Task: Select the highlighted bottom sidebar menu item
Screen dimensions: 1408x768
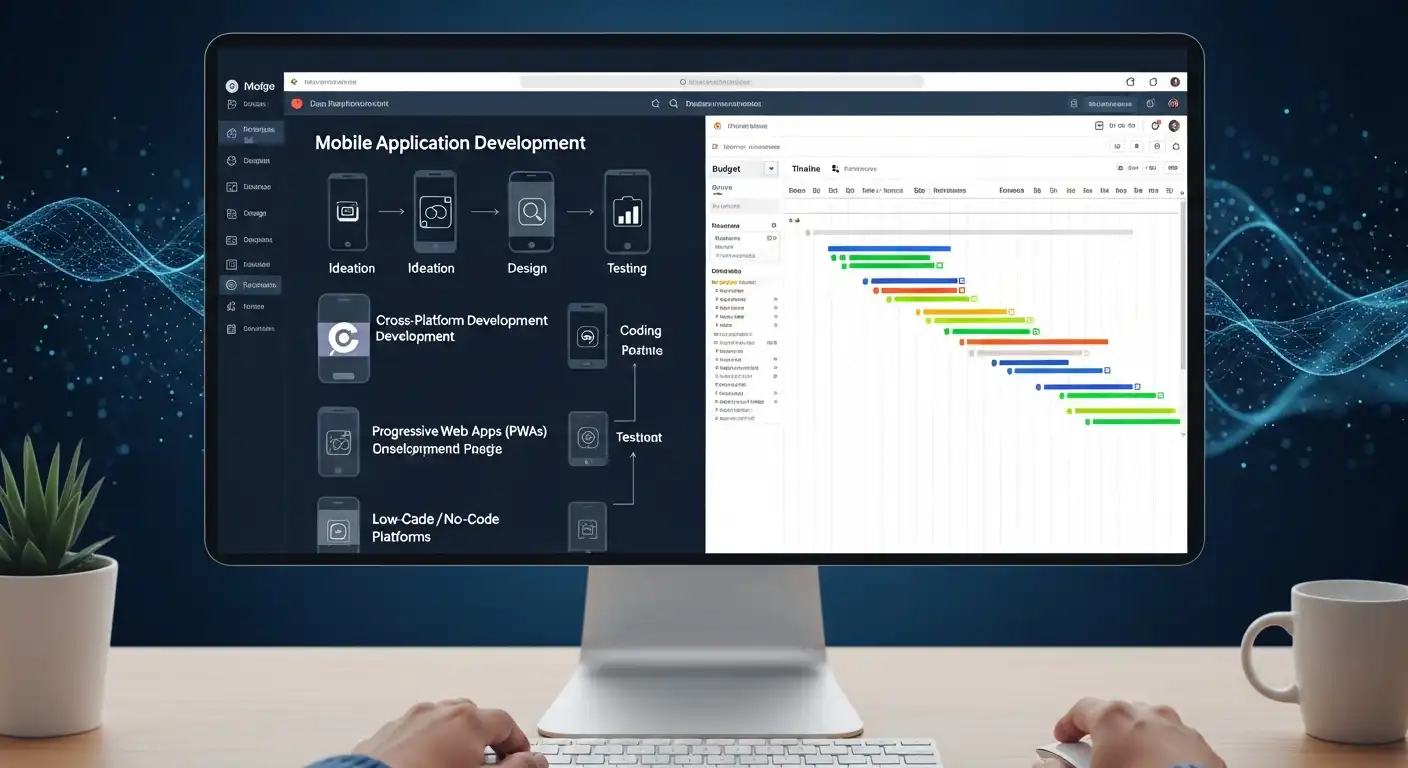Action: click(250, 285)
